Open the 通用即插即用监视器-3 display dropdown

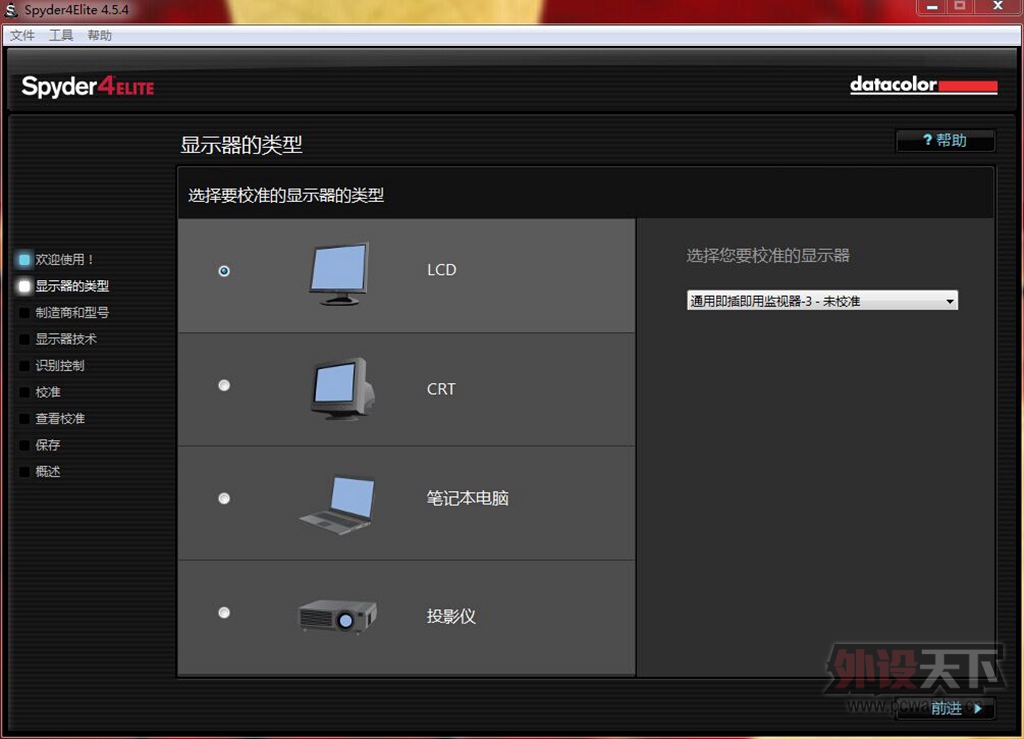pyautogui.click(x=822, y=301)
